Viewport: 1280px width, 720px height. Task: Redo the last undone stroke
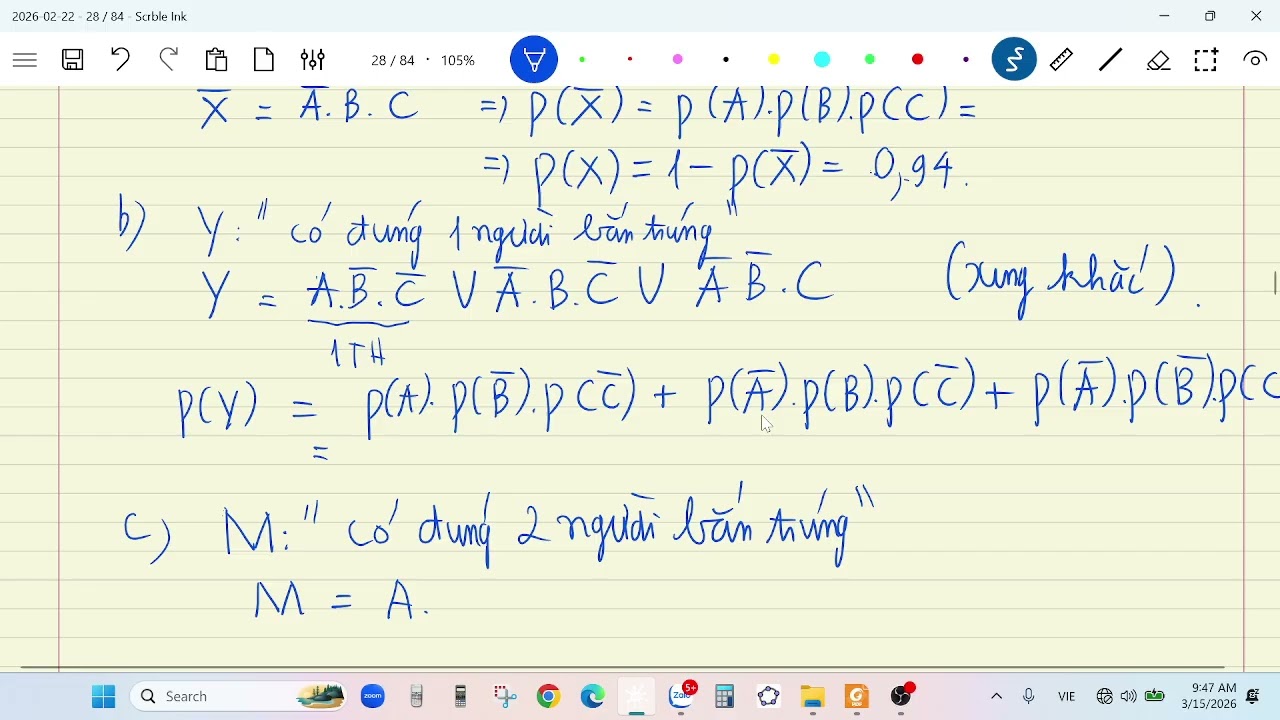168,60
